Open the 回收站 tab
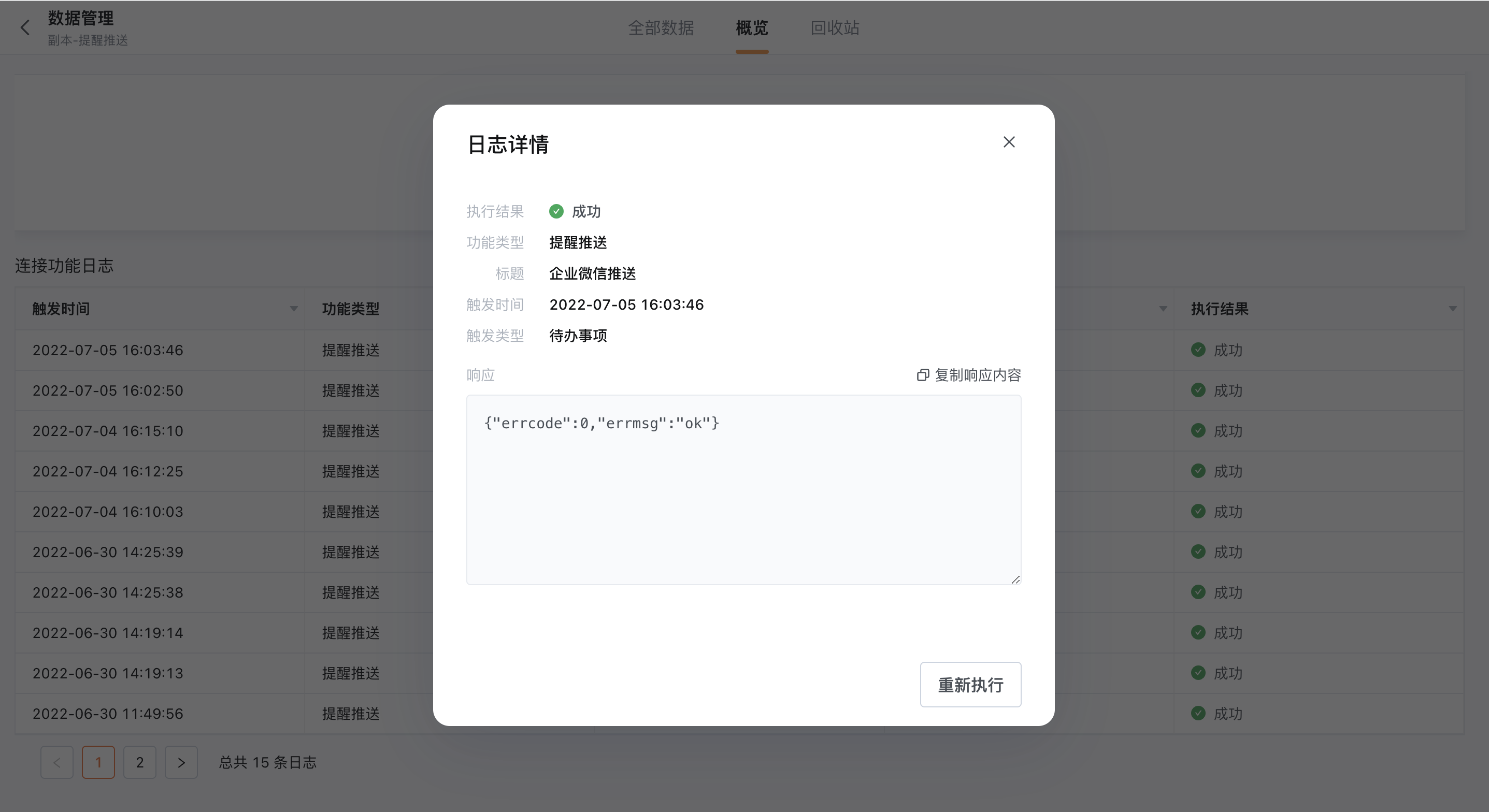The width and height of the screenshot is (1489, 812). [835, 28]
